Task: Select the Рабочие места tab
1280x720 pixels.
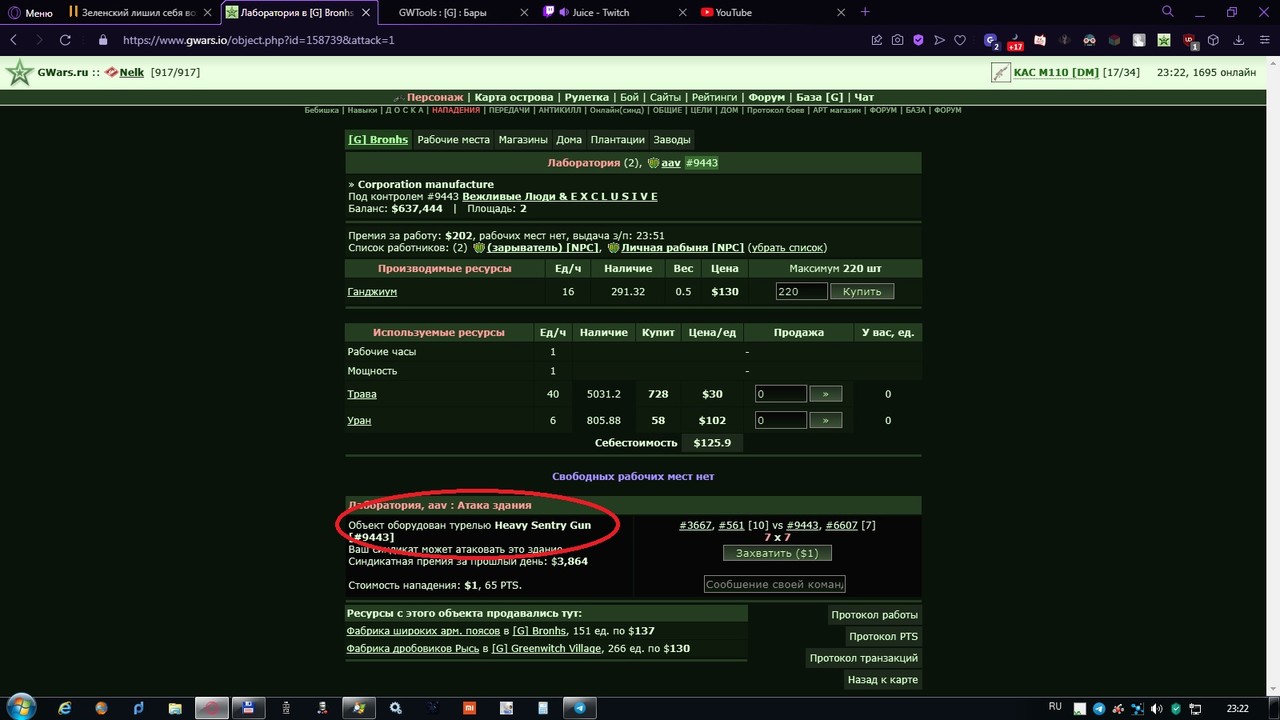Action: pos(453,140)
